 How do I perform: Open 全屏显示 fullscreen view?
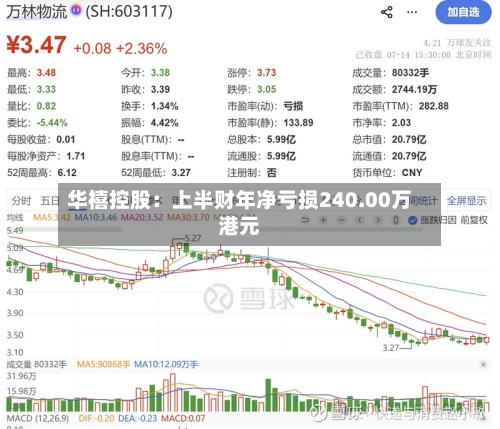click(x=466, y=201)
